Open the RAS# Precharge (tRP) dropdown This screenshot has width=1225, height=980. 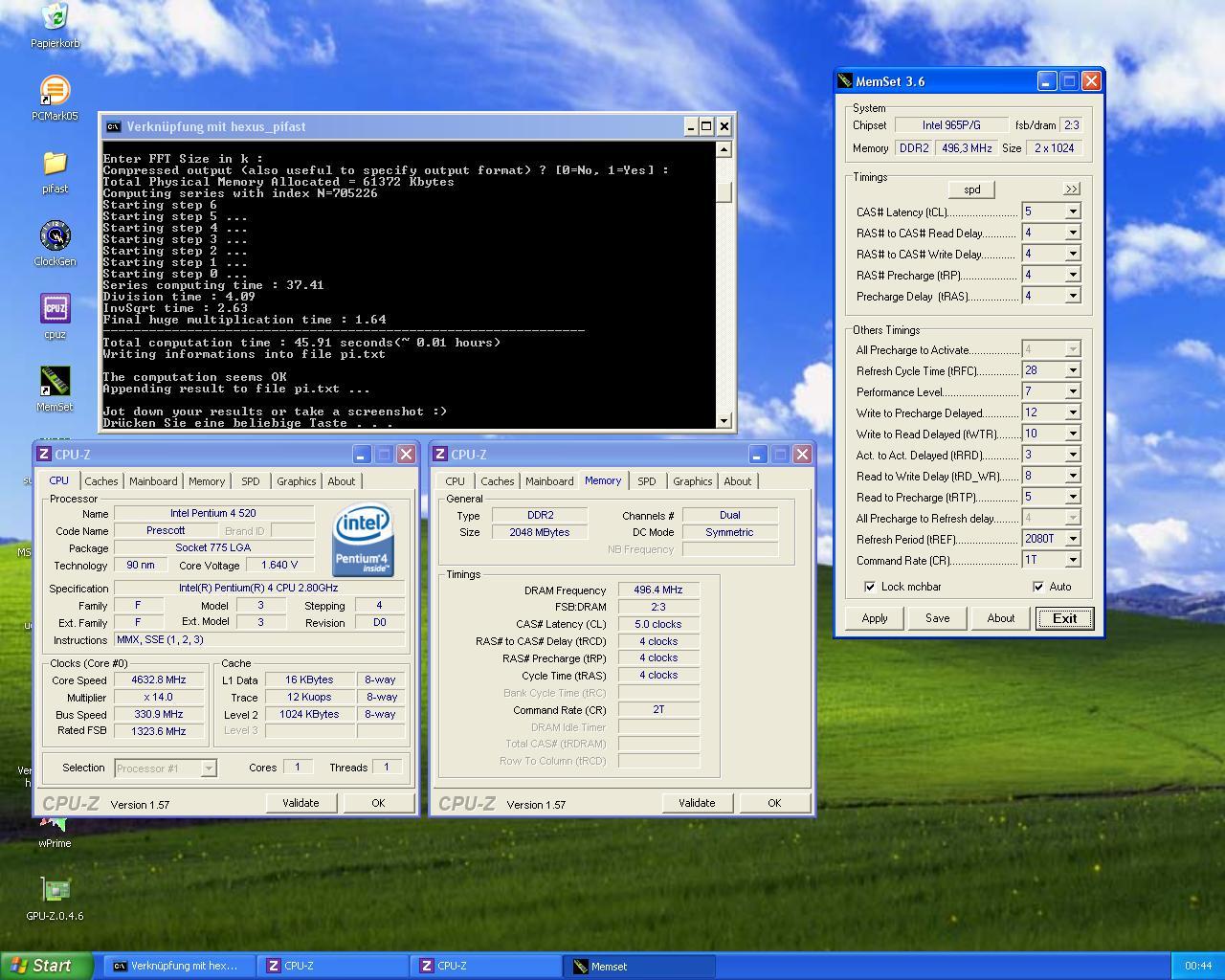pos(1072,275)
